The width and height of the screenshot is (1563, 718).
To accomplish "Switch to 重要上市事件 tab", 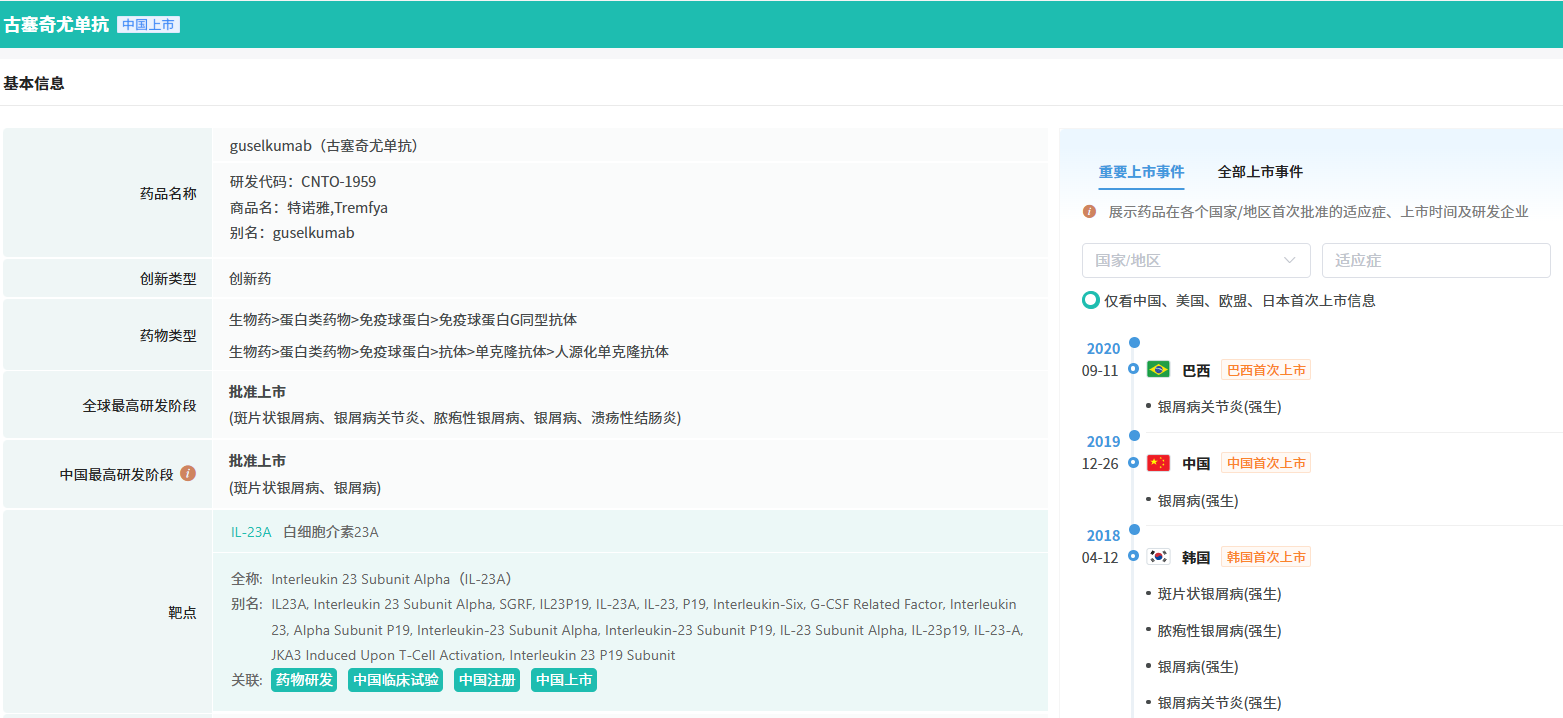I will [1141, 172].
